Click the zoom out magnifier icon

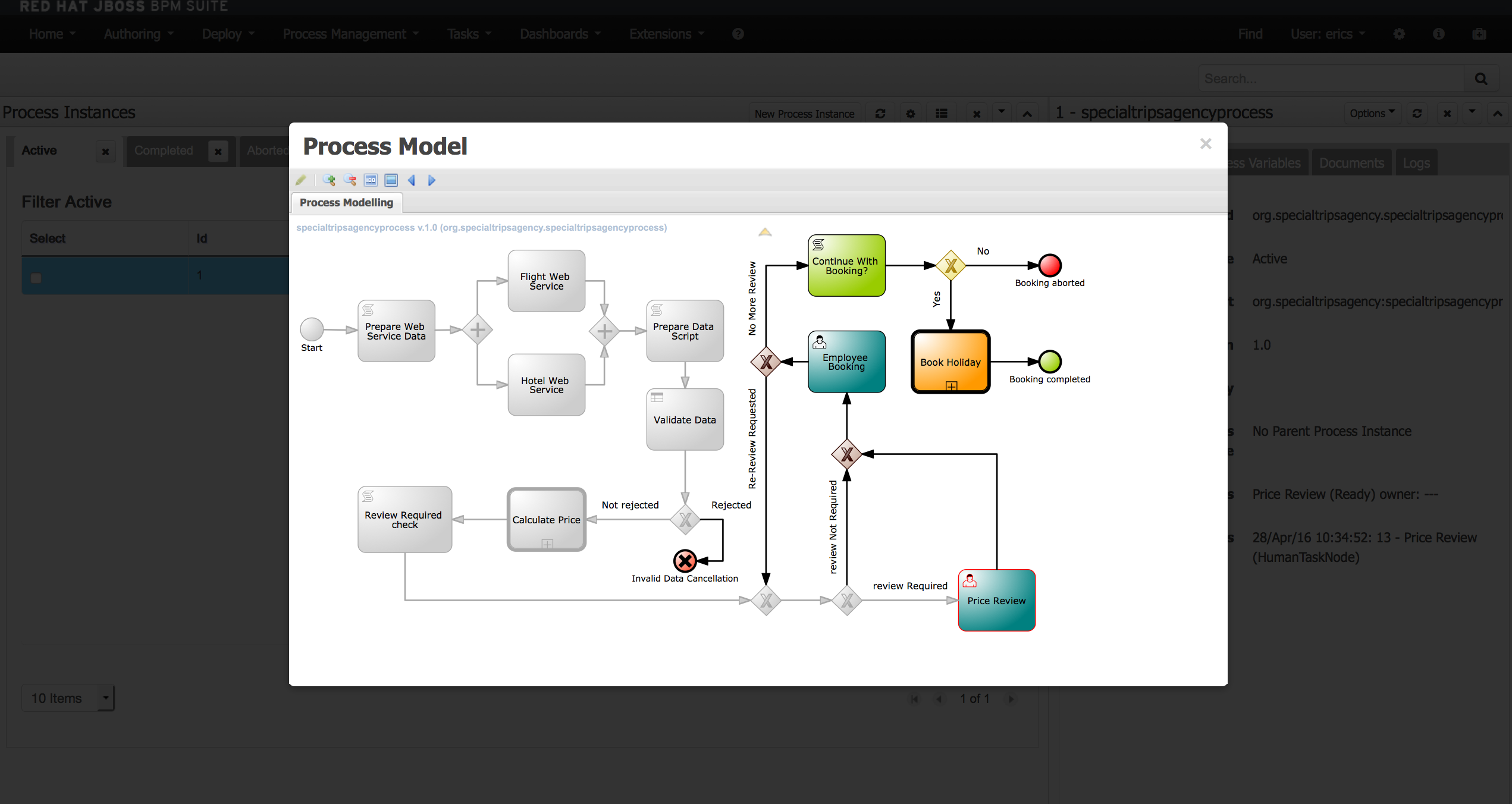click(350, 180)
